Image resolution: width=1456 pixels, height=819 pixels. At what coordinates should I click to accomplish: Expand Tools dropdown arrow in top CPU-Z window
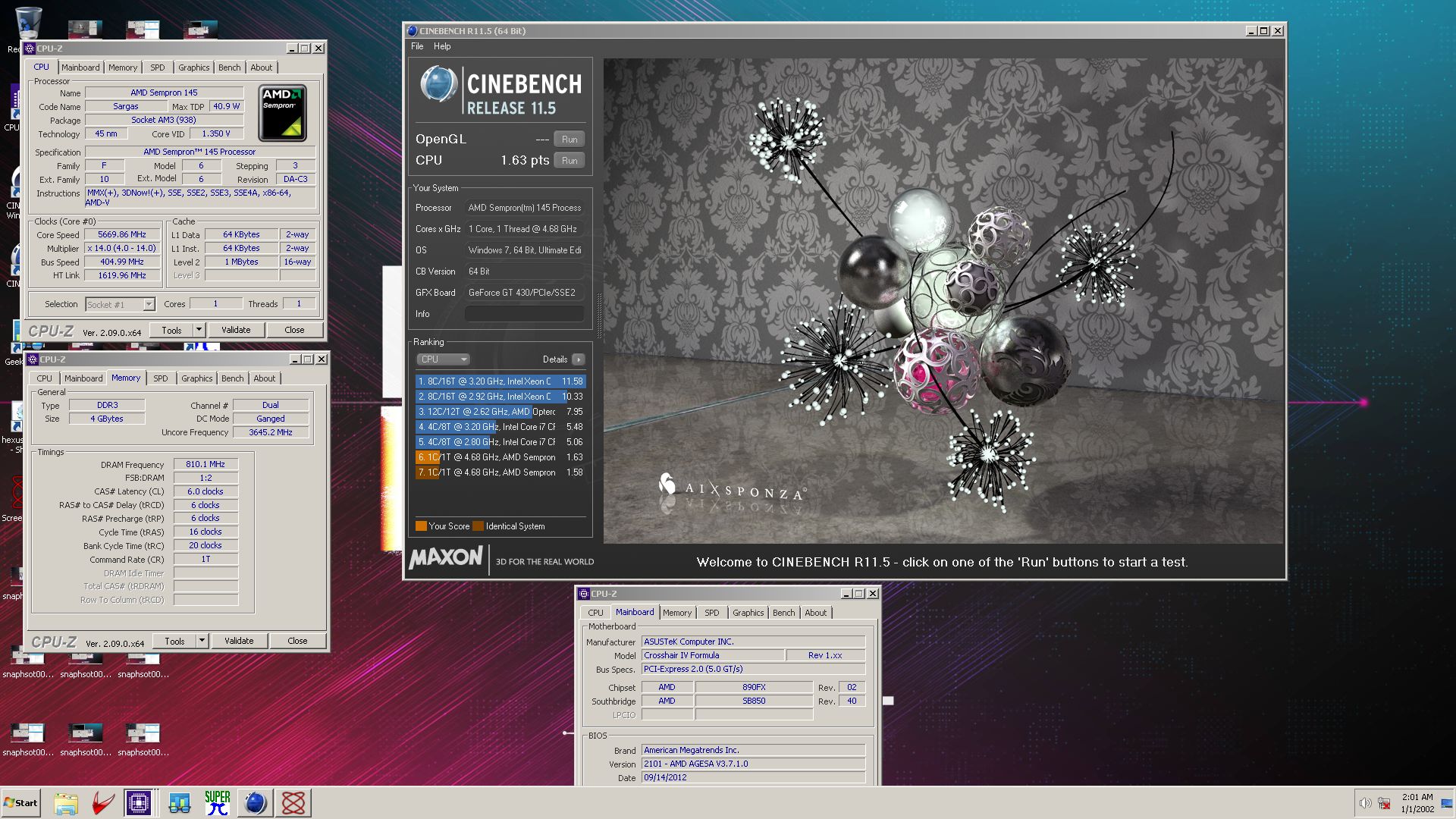(199, 331)
